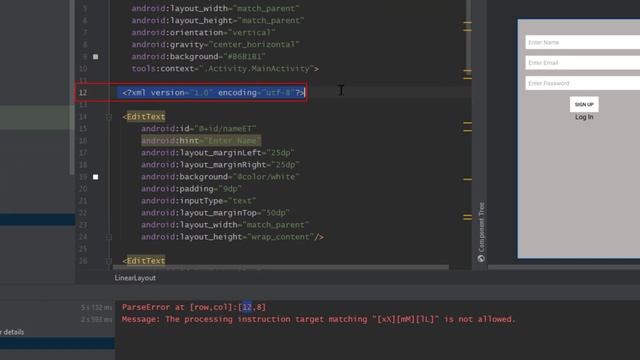Viewport: 640px width, 360px height.
Task: Click the android:background="@color/white" attribute
Action: [x=220, y=177]
